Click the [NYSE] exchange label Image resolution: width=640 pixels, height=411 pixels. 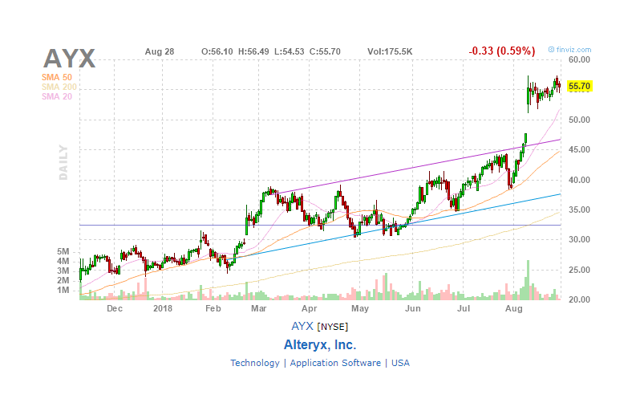pyautogui.click(x=333, y=327)
